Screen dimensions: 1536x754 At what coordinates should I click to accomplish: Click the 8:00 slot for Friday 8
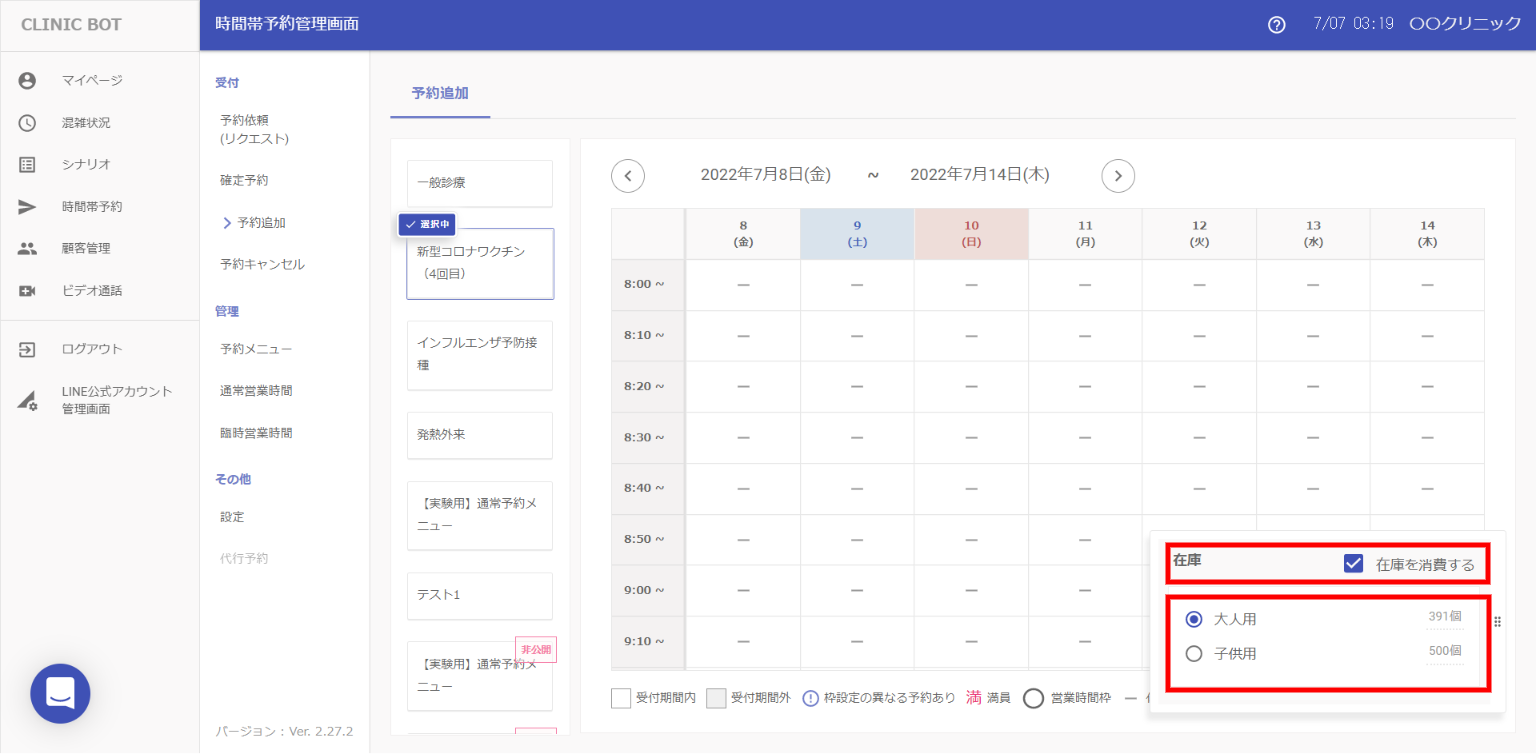pyautogui.click(x=743, y=285)
